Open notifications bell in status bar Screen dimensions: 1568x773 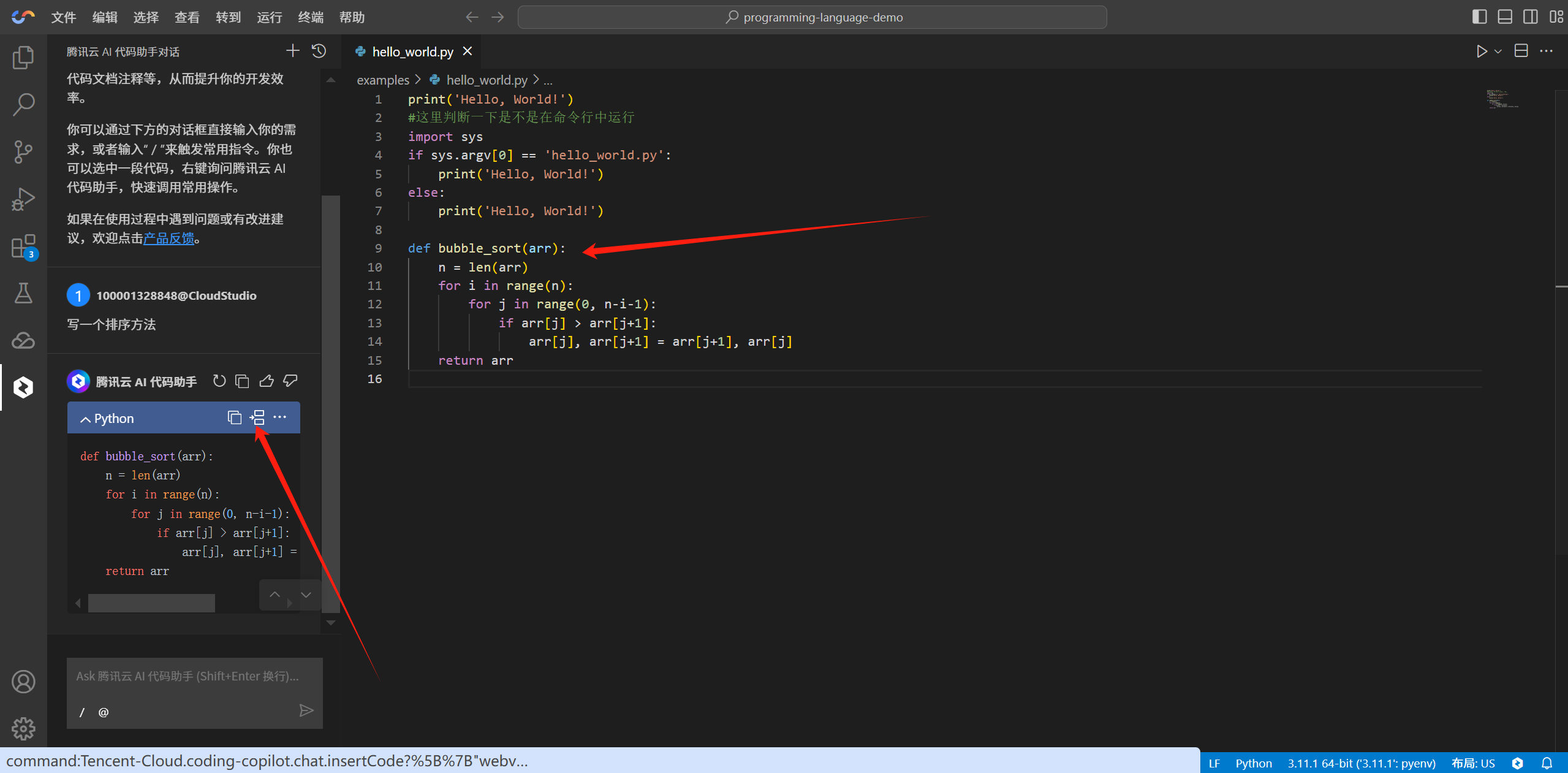1547,763
